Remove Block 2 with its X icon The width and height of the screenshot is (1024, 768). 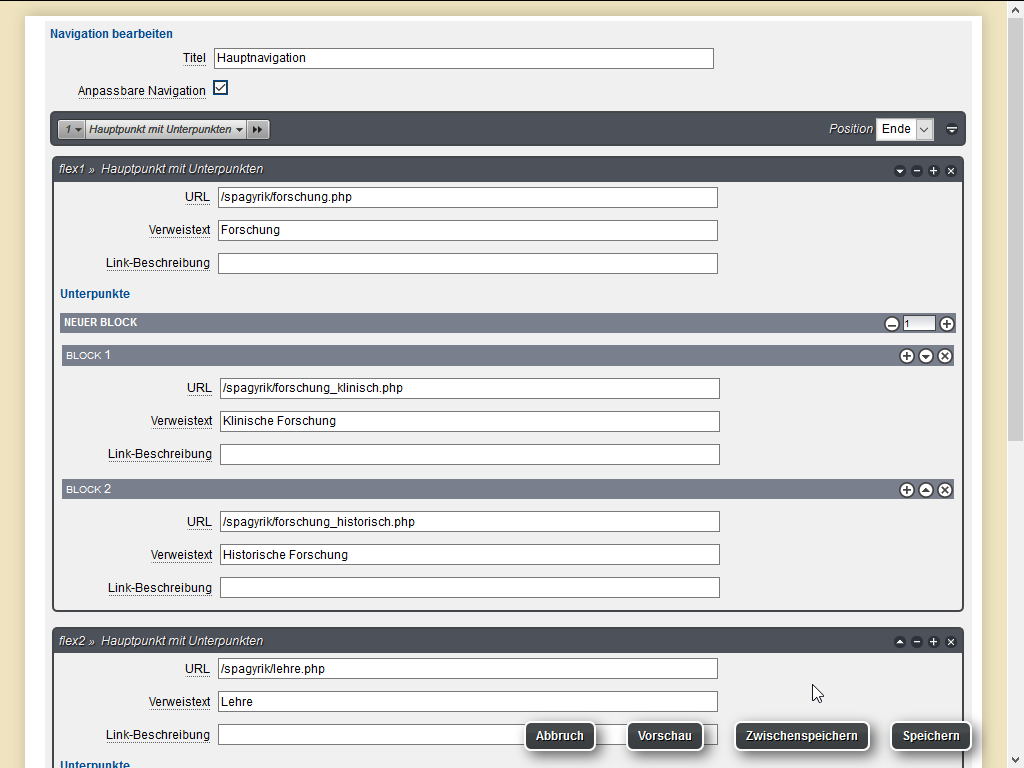[x=945, y=490]
